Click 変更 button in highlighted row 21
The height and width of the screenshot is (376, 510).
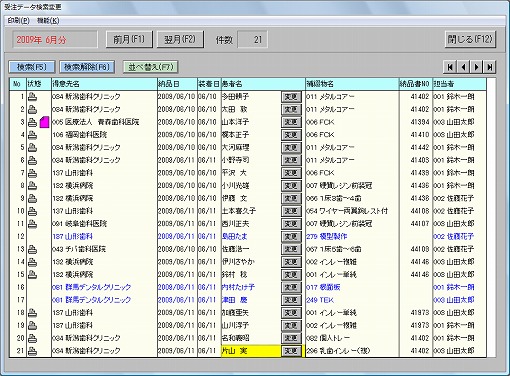click(x=291, y=351)
